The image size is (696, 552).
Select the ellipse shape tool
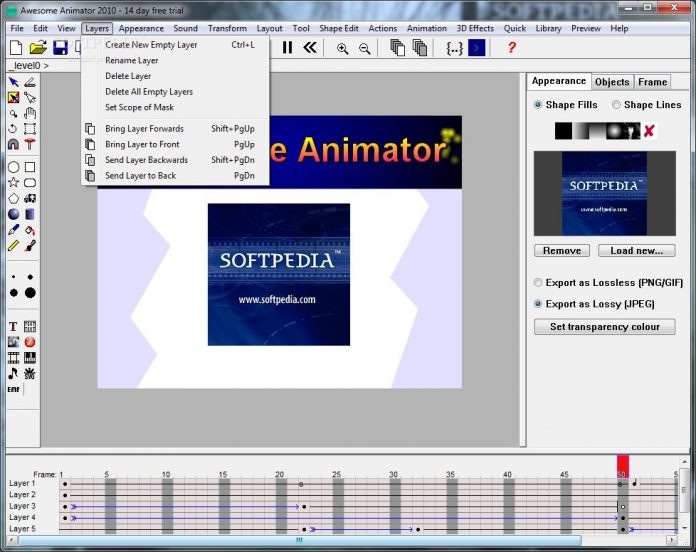pos(13,167)
